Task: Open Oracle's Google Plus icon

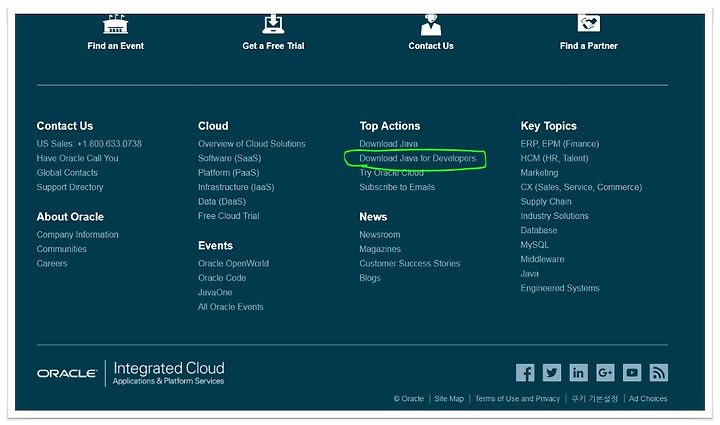Action: click(605, 373)
